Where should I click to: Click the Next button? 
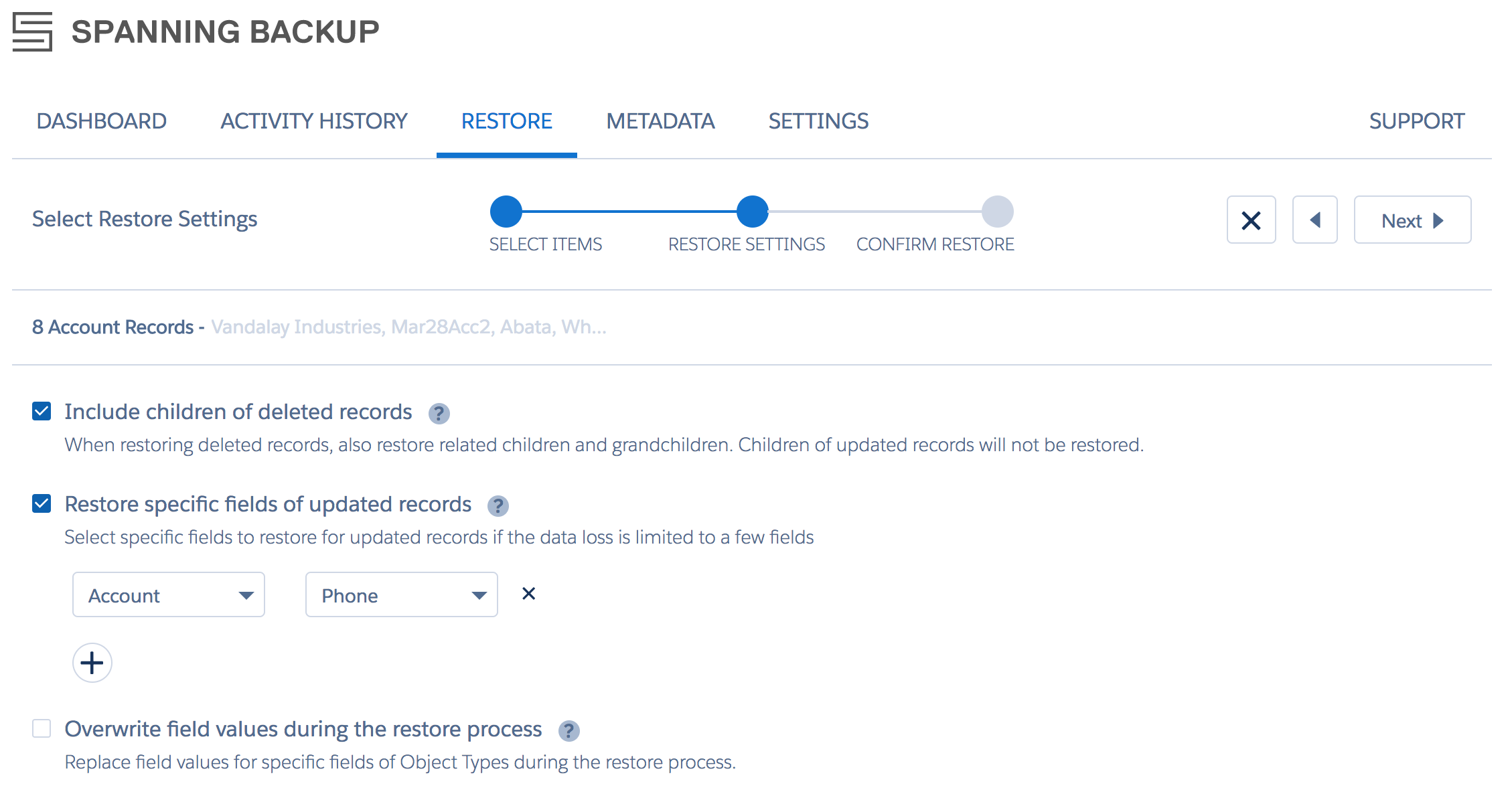click(1412, 220)
